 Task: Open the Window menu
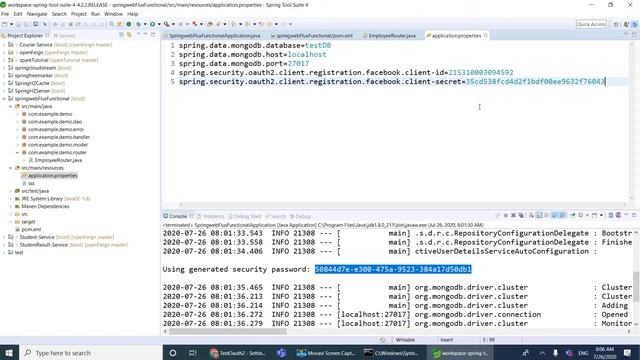pyautogui.click(x=113, y=14)
